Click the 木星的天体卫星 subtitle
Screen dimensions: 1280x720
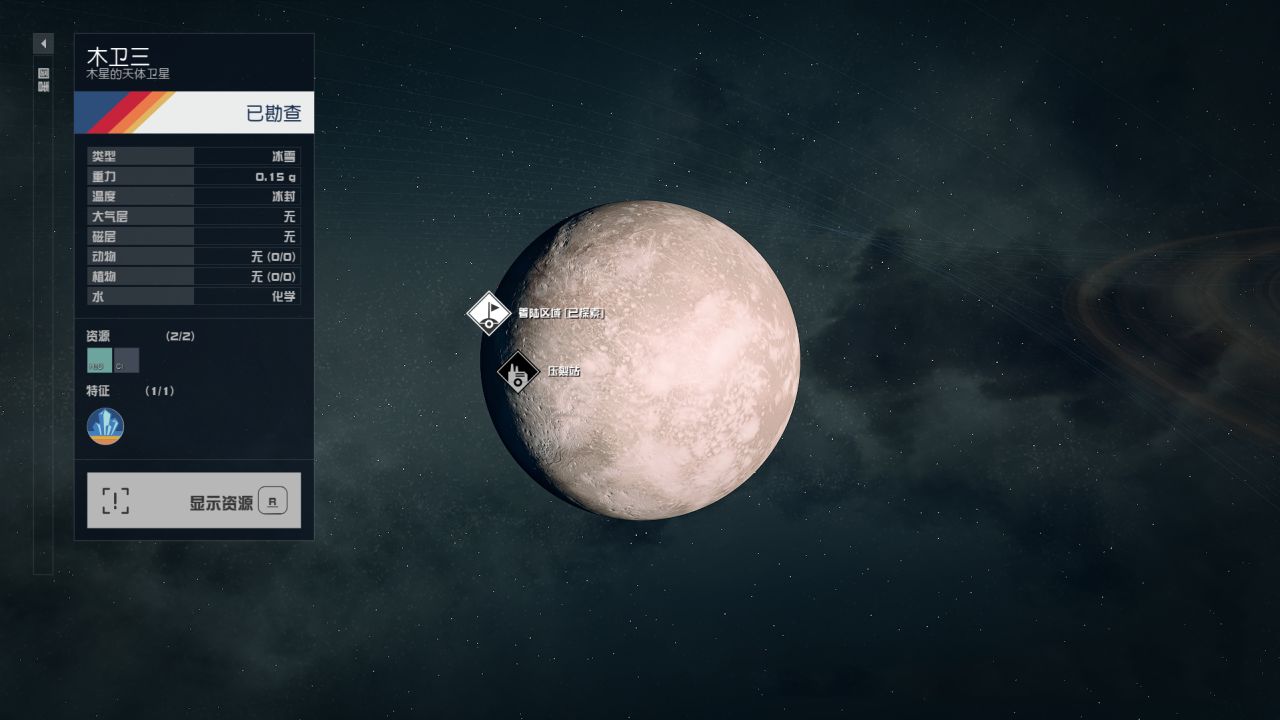(129, 74)
